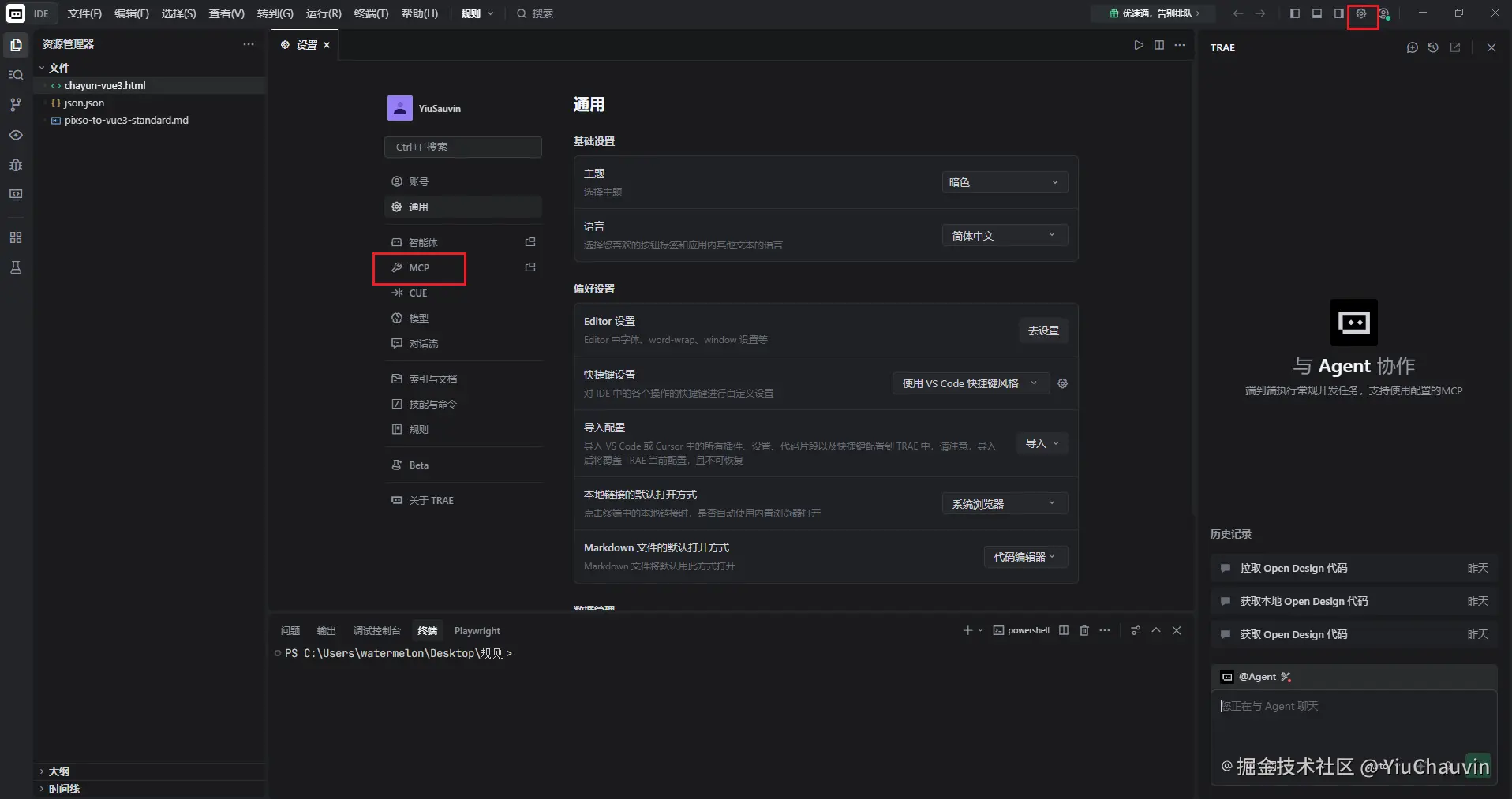Screen dimensions: 1512x799
Task: Open the 文件(F) menu
Action: (x=84, y=13)
